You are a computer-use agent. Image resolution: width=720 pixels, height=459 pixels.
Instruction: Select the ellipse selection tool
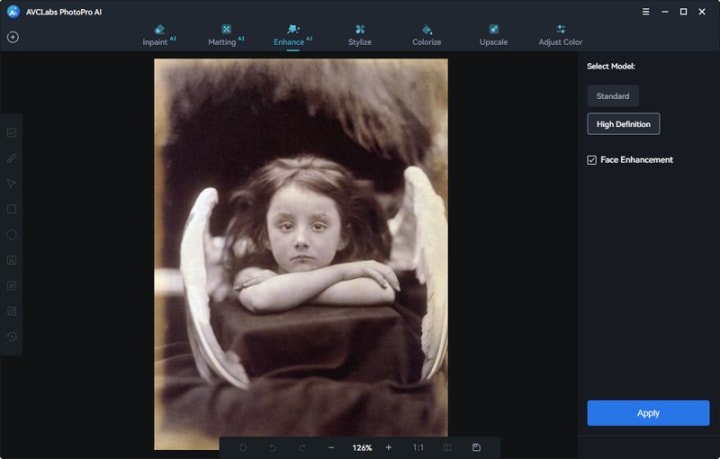pos(11,235)
